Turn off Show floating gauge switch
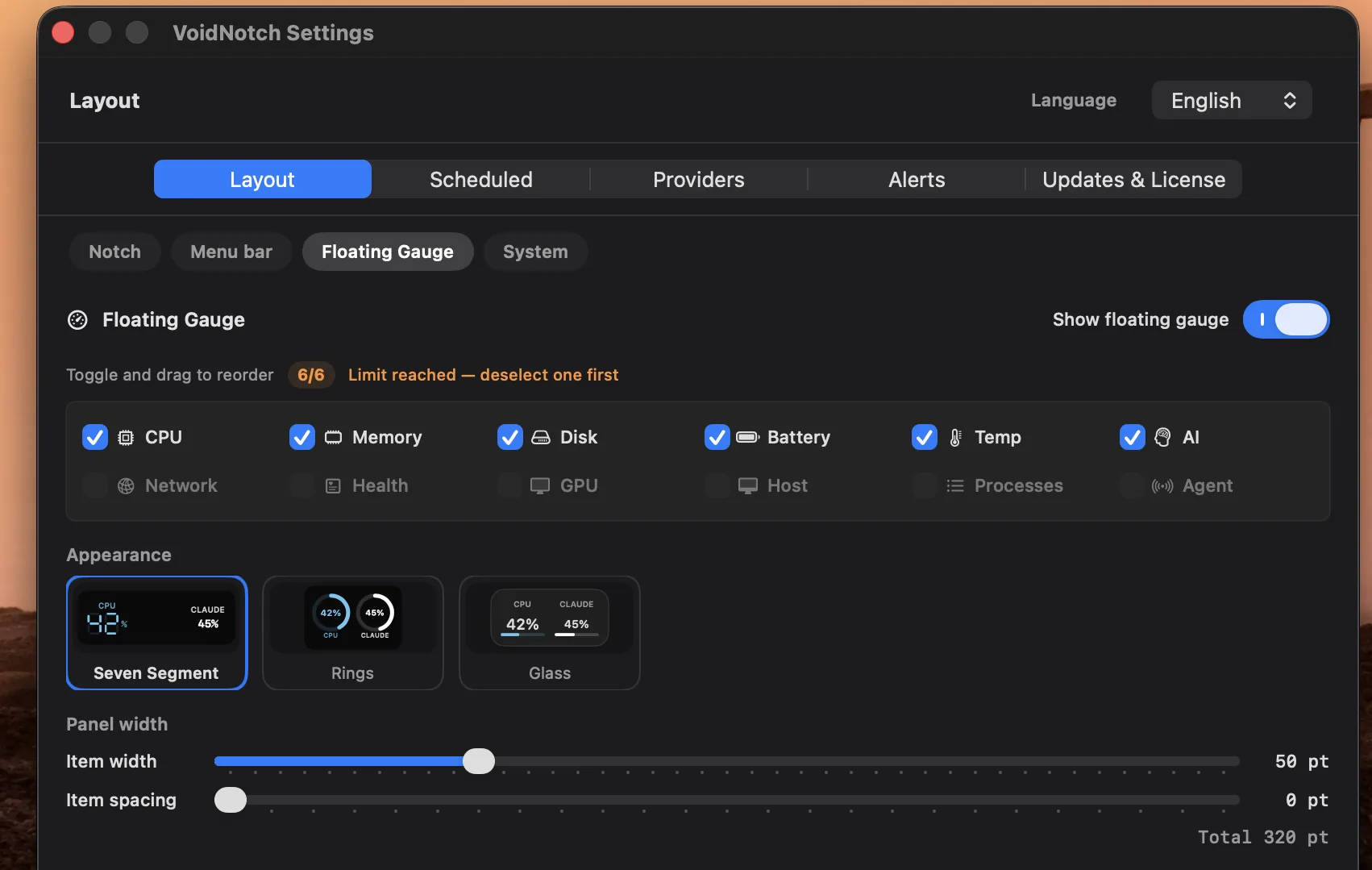1372x870 pixels. pos(1287,319)
